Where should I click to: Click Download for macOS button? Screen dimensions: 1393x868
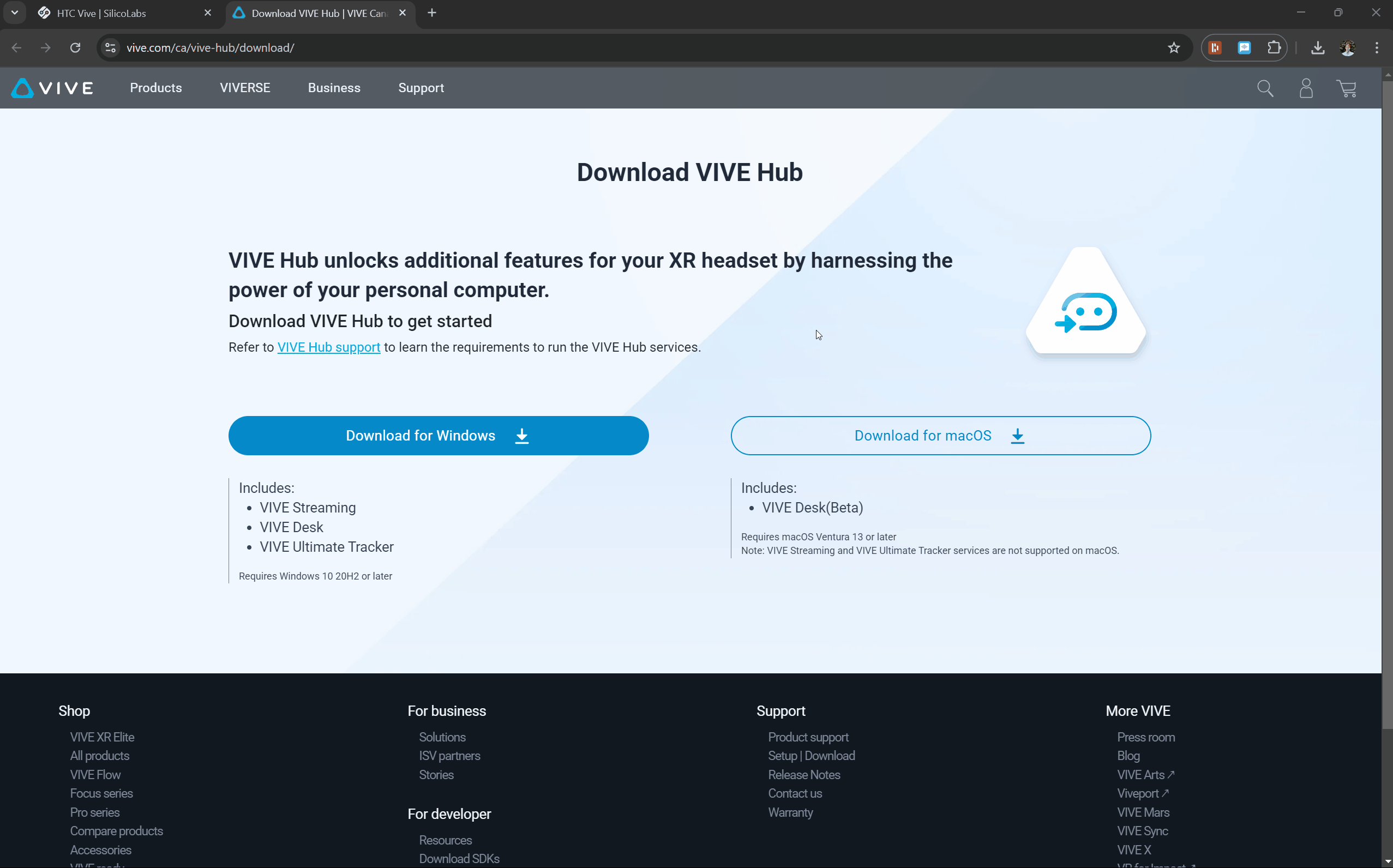[940, 436]
